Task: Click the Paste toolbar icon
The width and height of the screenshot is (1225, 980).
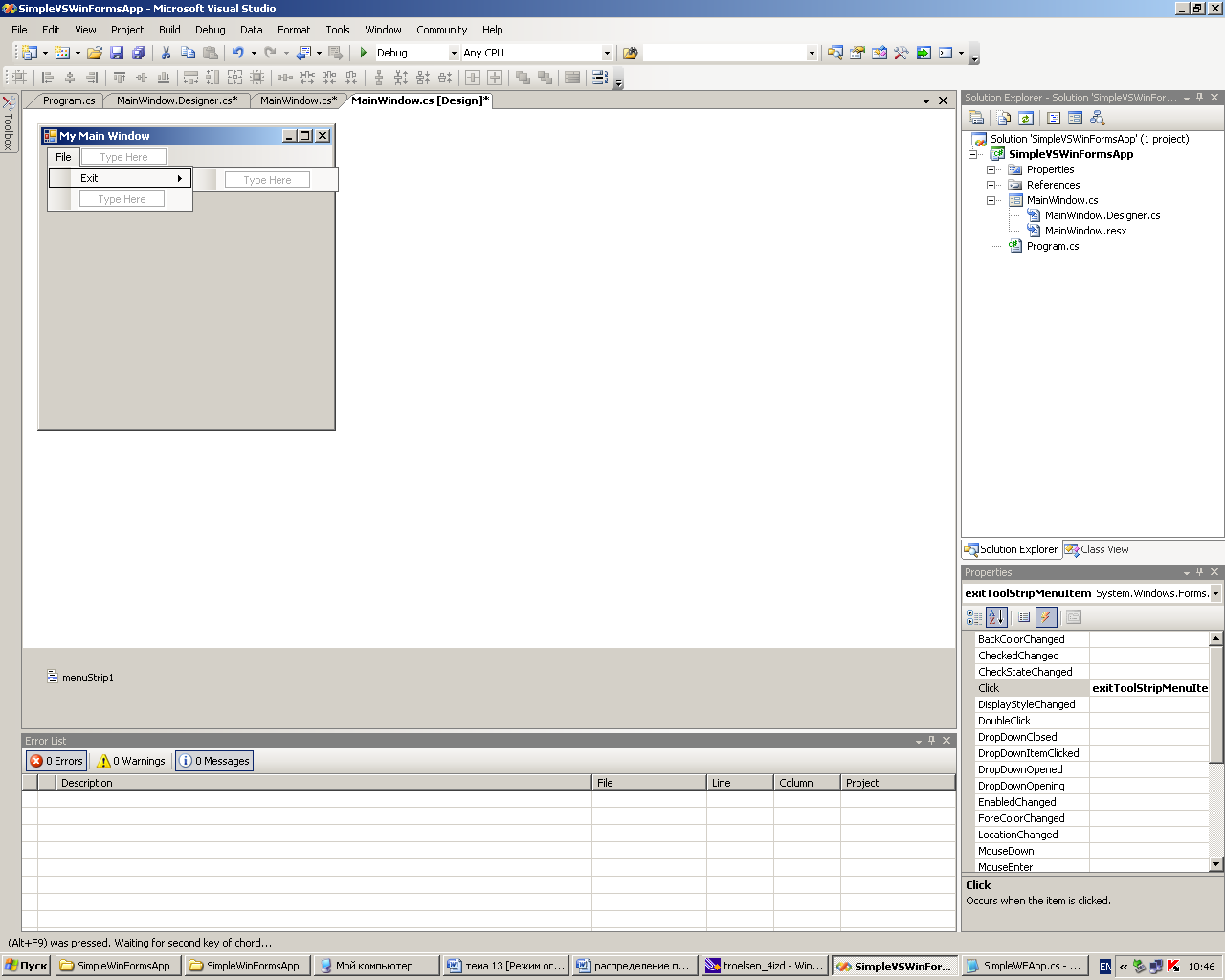Action: pyautogui.click(x=211, y=53)
